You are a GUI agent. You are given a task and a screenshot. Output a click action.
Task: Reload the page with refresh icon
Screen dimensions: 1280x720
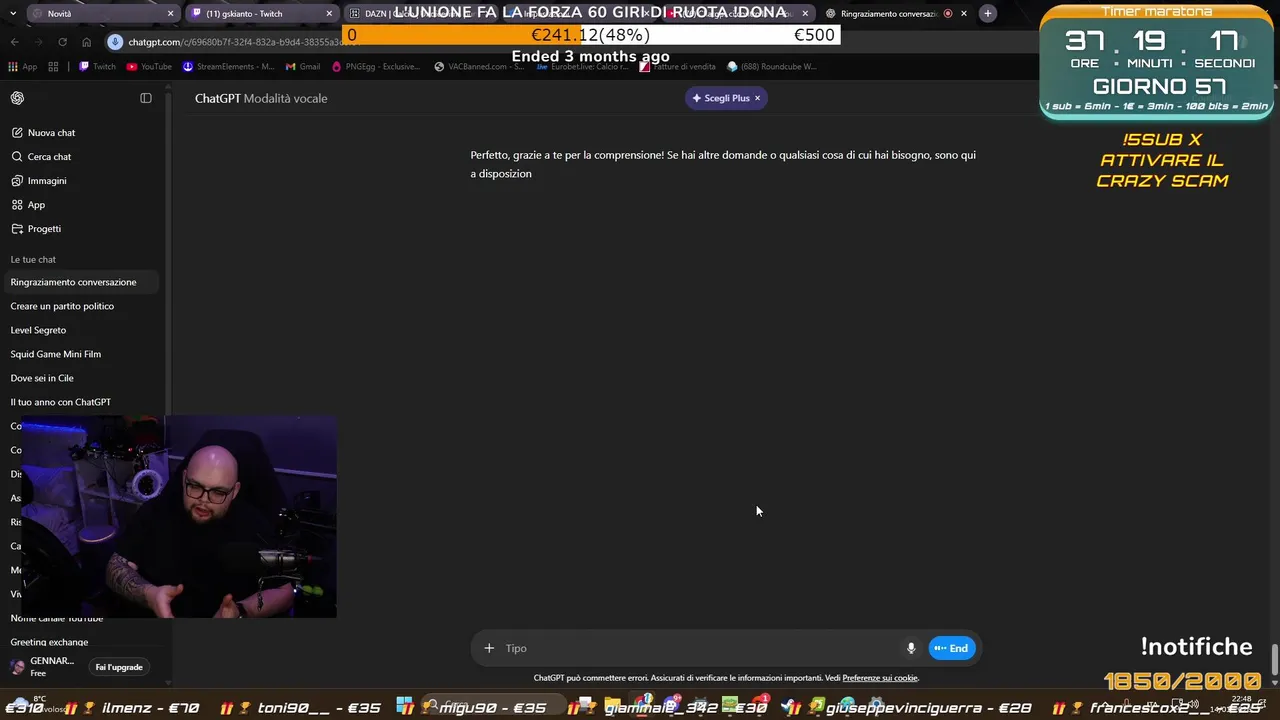[x=62, y=42]
